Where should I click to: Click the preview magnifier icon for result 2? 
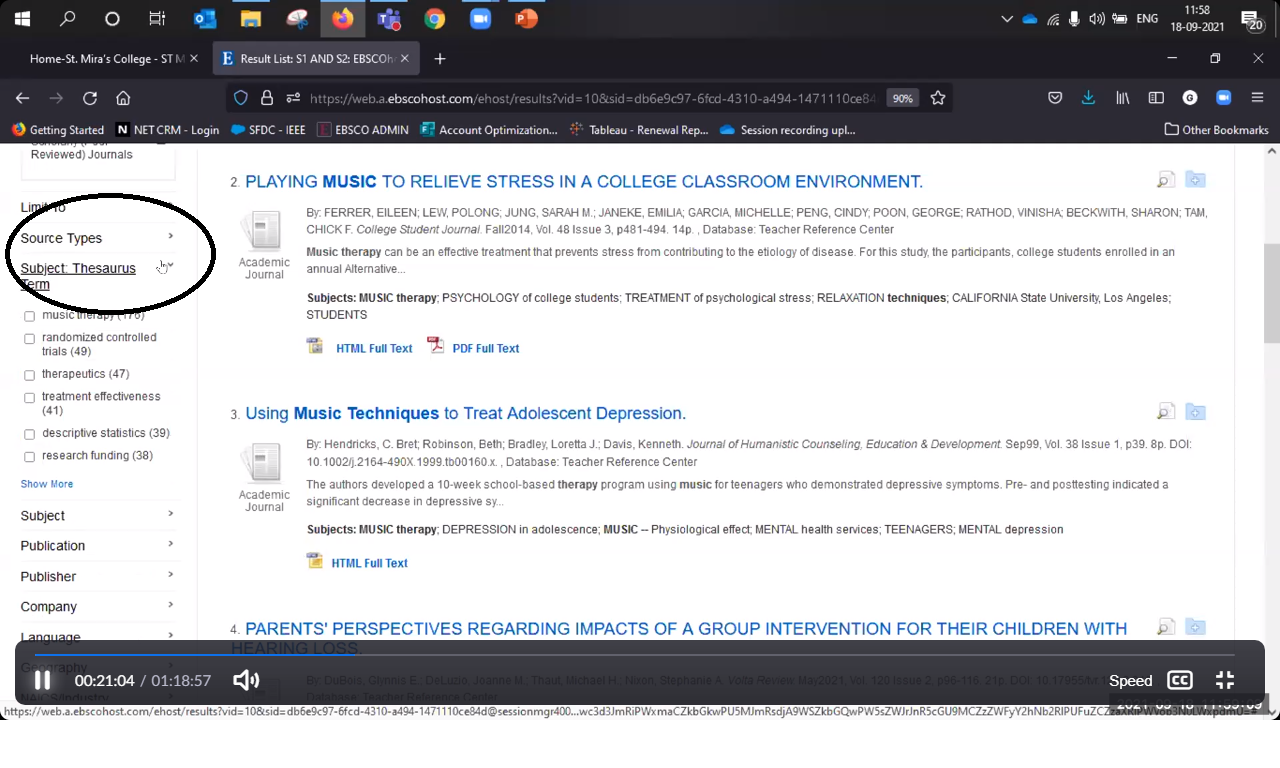click(1165, 181)
